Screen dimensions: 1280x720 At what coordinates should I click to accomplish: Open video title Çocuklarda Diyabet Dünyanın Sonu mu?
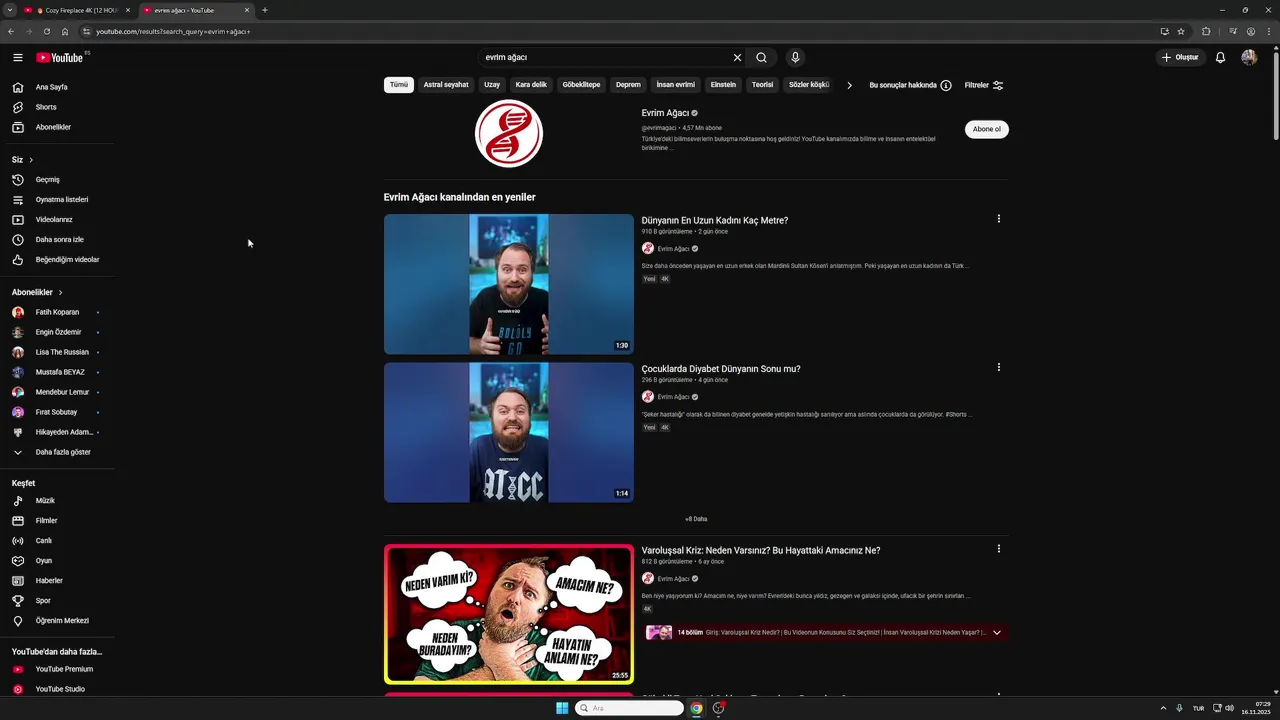coord(721,369)
